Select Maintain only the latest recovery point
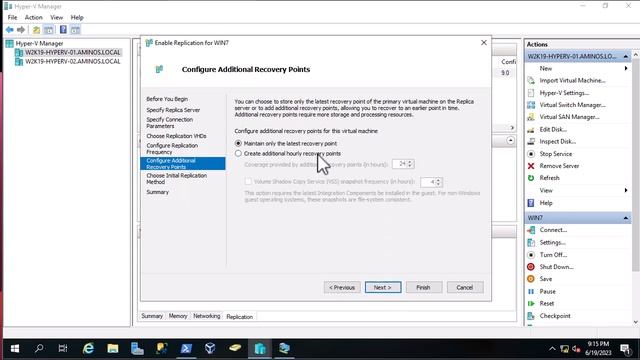The width and height of the screenshot is (640, 360). coord(238,144)
